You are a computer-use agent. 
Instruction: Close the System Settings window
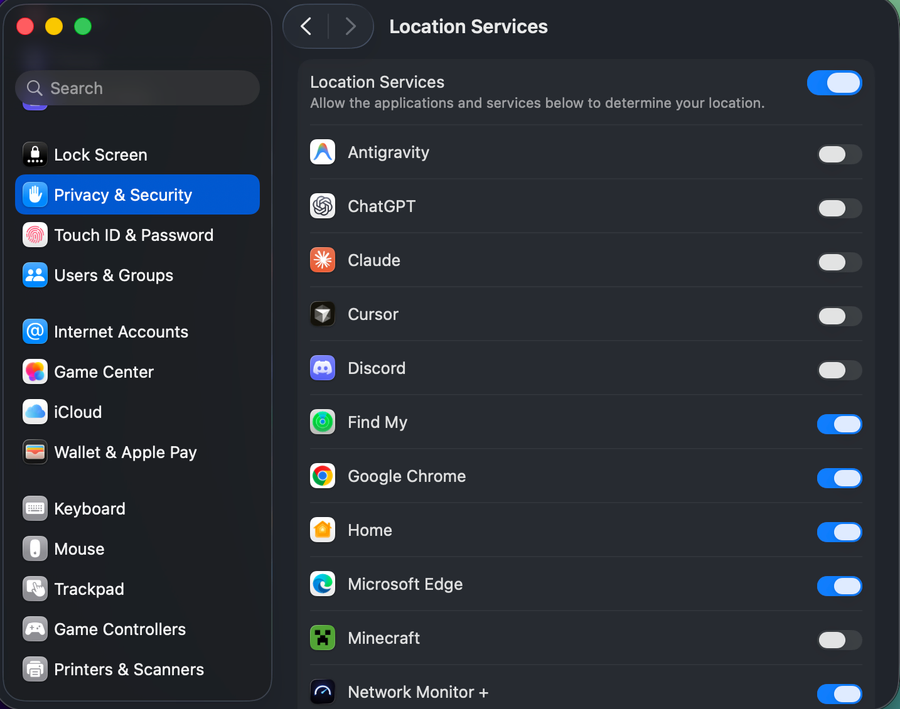point(25,26)
